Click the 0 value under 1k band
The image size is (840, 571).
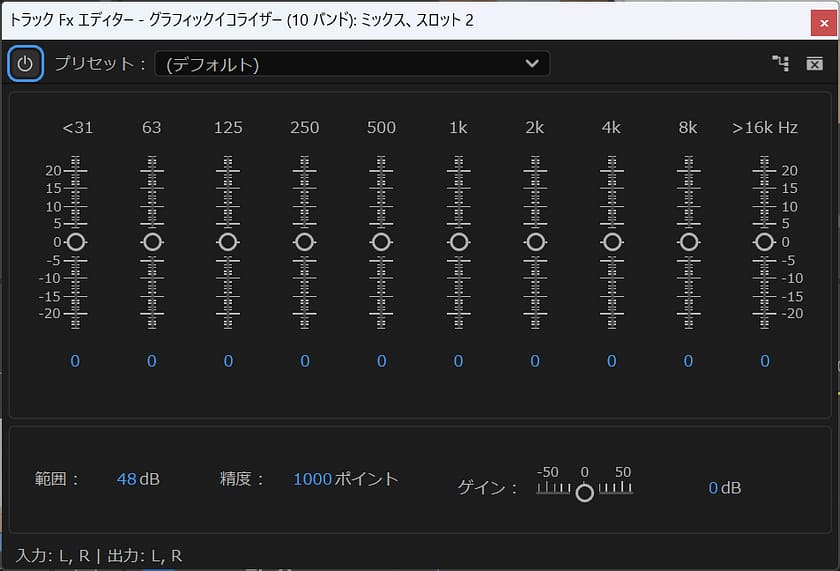458,361
